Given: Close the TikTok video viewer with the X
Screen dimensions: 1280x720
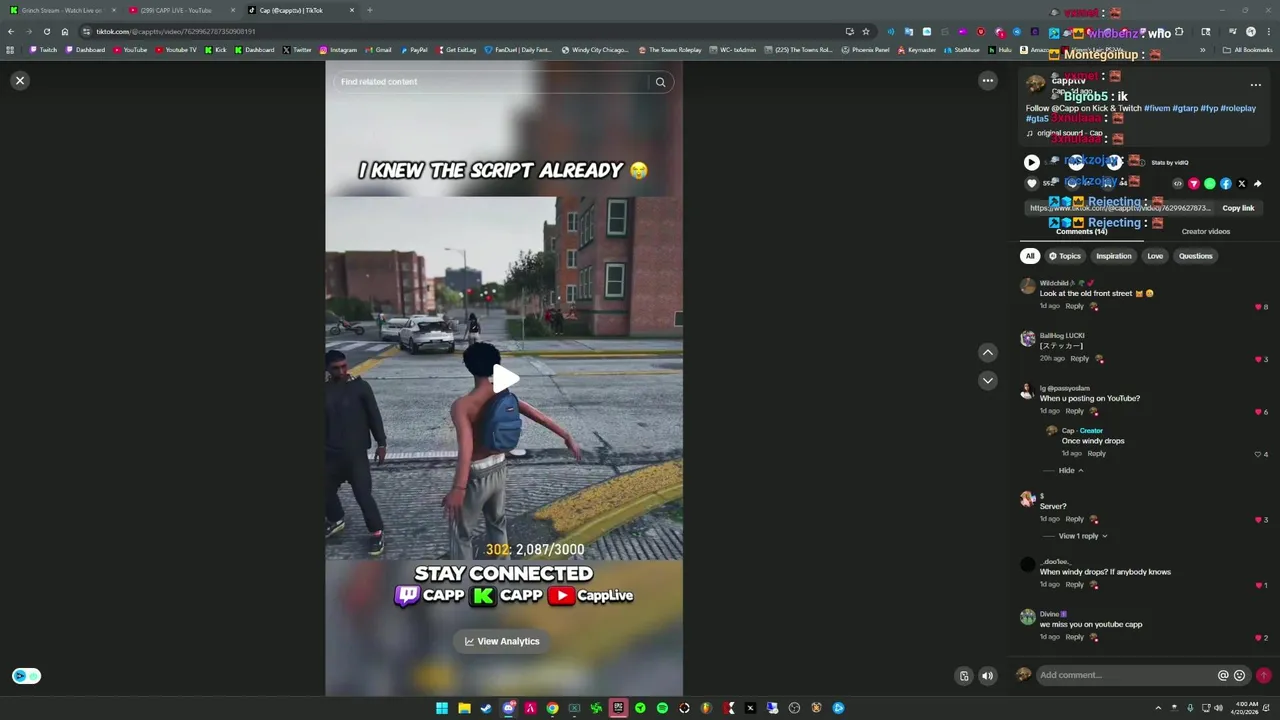Looking at the screenshot, I should (20, 81).
